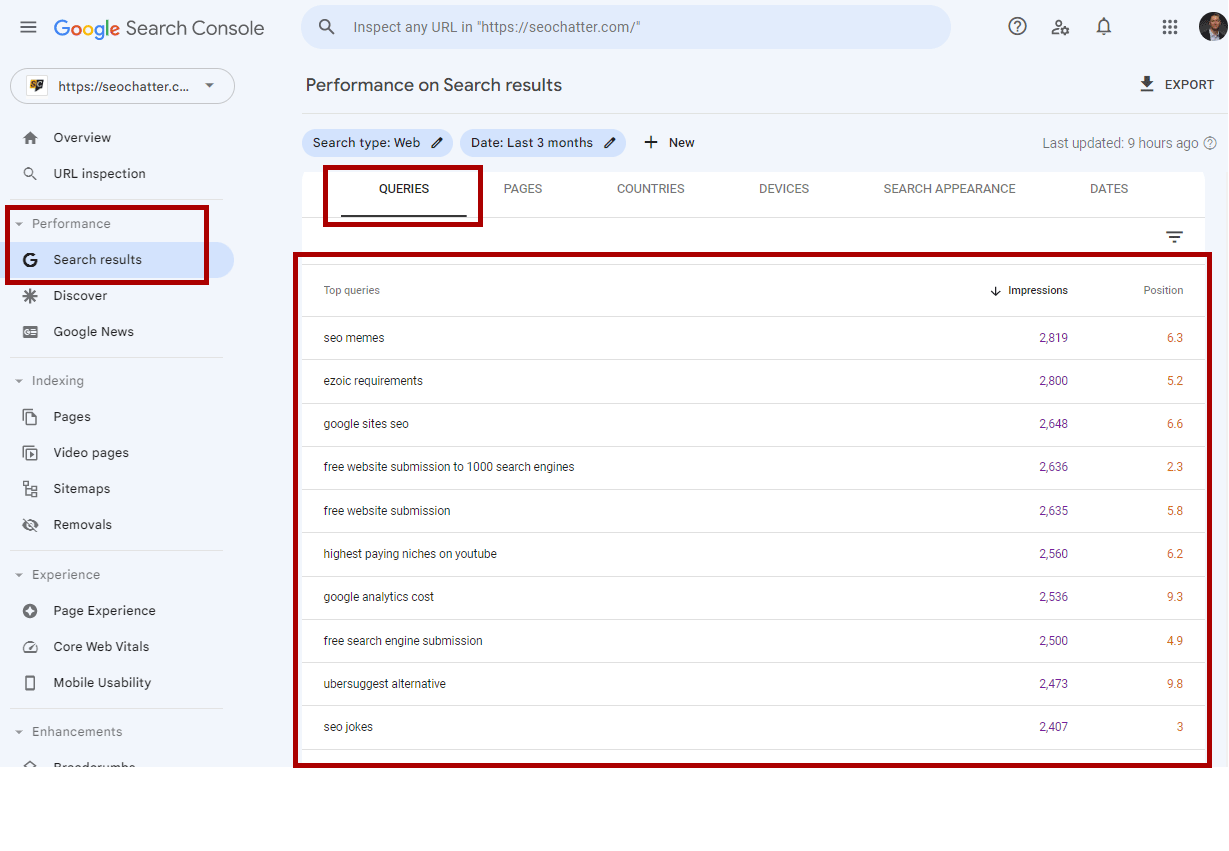Collapse the Indexing section
Image resolution: width=1229 pixels, height=851 pixels.
pyautogui.click(x=19, y=381)
